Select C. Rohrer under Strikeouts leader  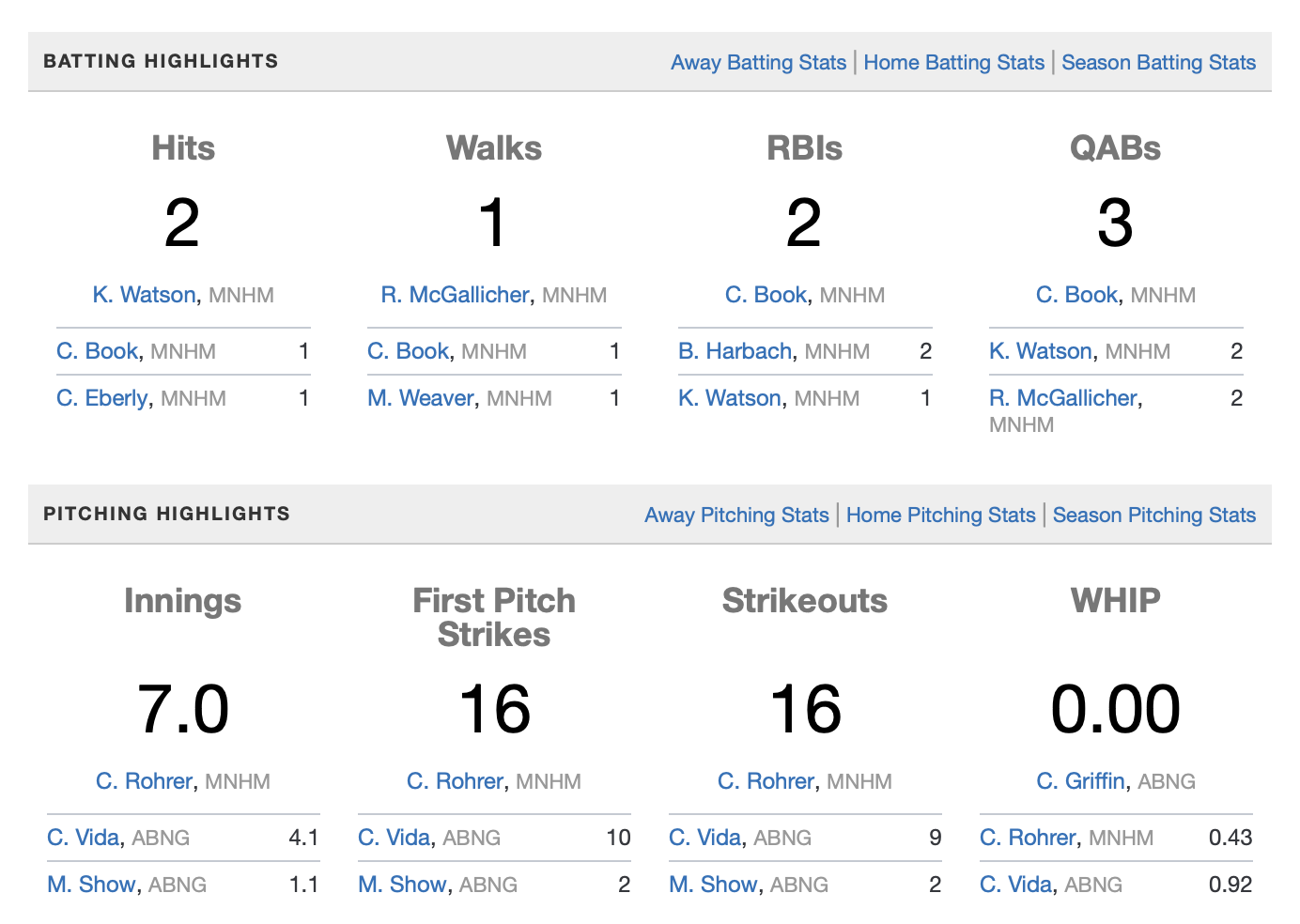[766, 781]
